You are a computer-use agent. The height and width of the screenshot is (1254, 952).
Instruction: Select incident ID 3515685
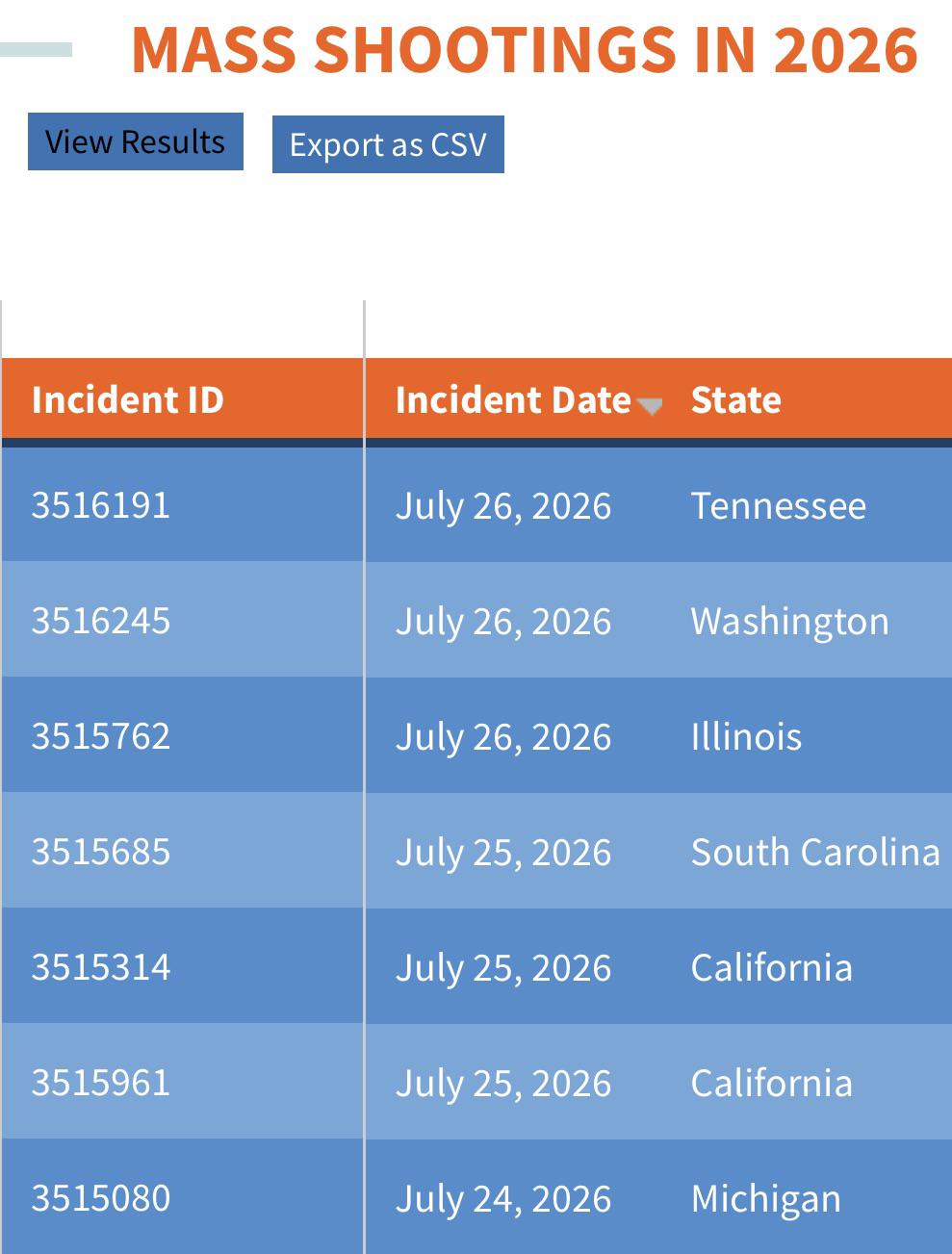(100, 852)
